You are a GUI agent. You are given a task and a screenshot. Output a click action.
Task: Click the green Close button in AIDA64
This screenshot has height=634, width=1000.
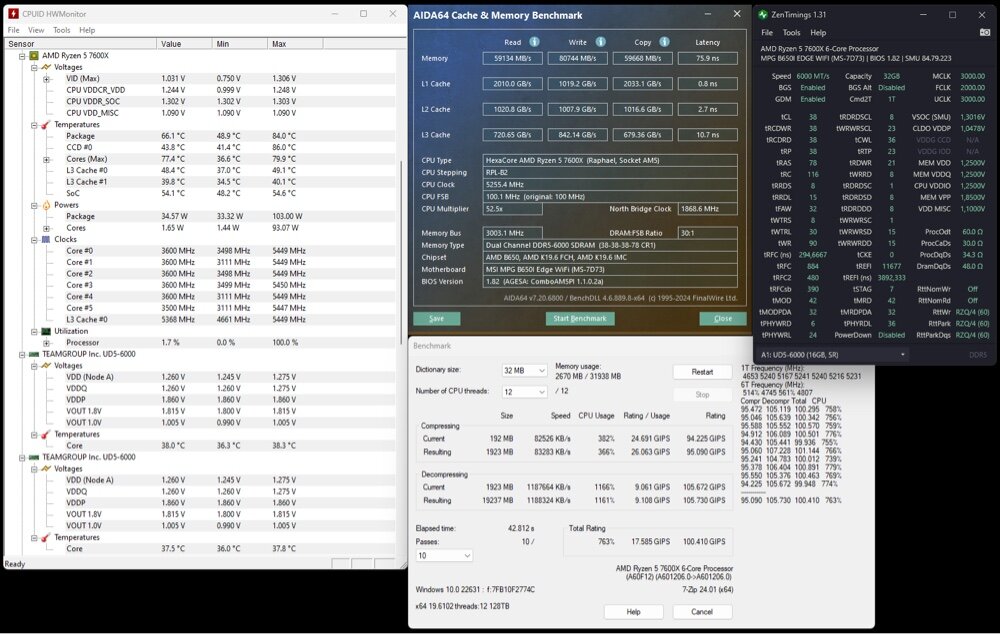[723, 318]
